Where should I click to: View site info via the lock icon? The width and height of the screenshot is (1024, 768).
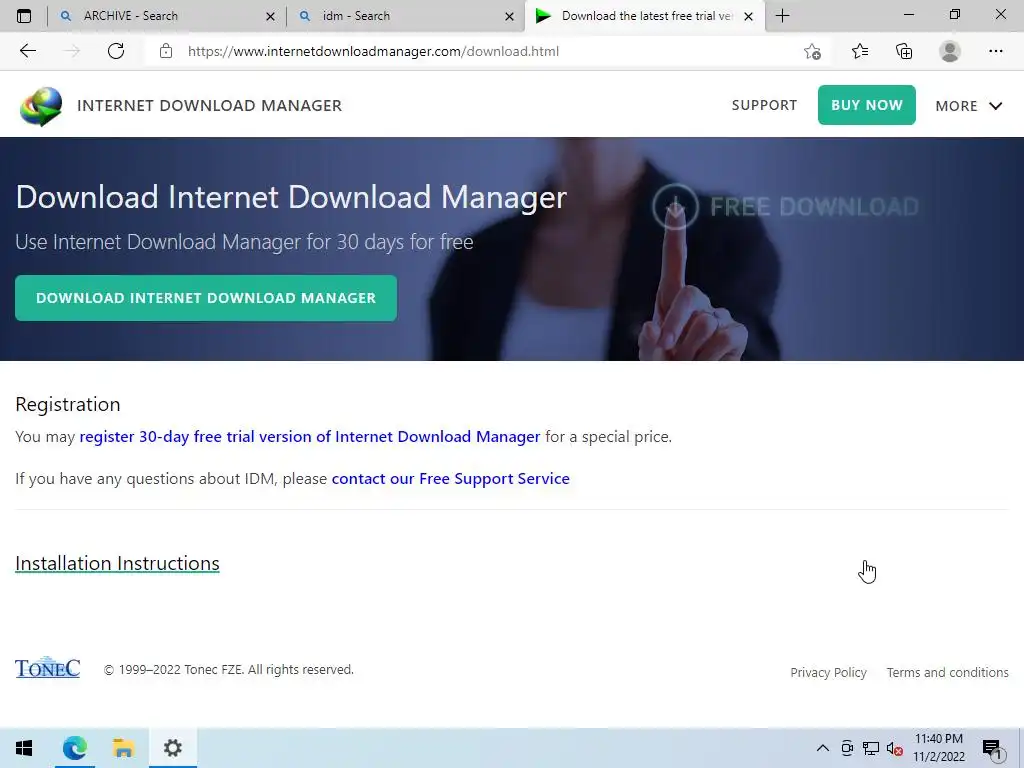tap(166, 51)
